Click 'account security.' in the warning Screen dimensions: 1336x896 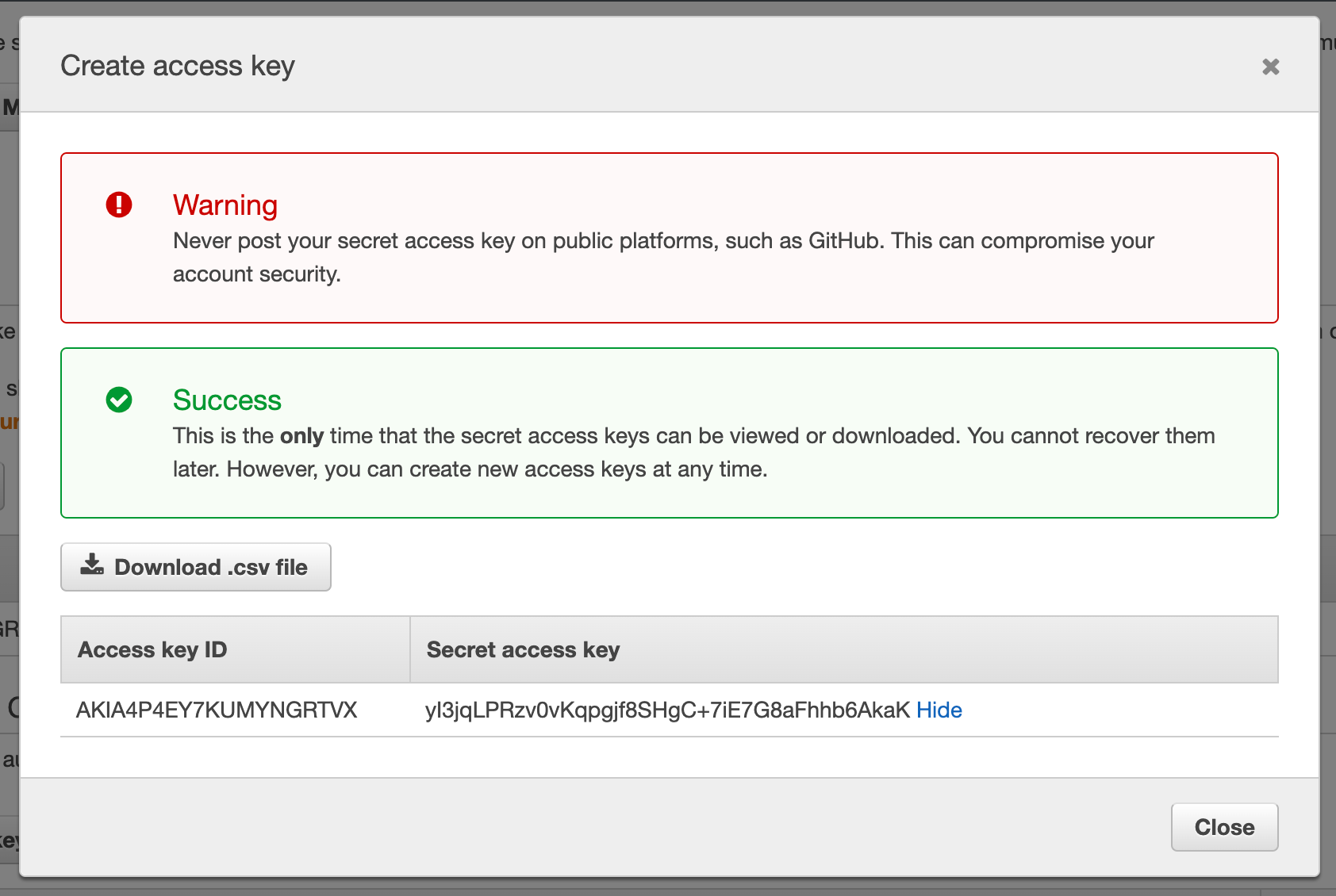point(257,274)
